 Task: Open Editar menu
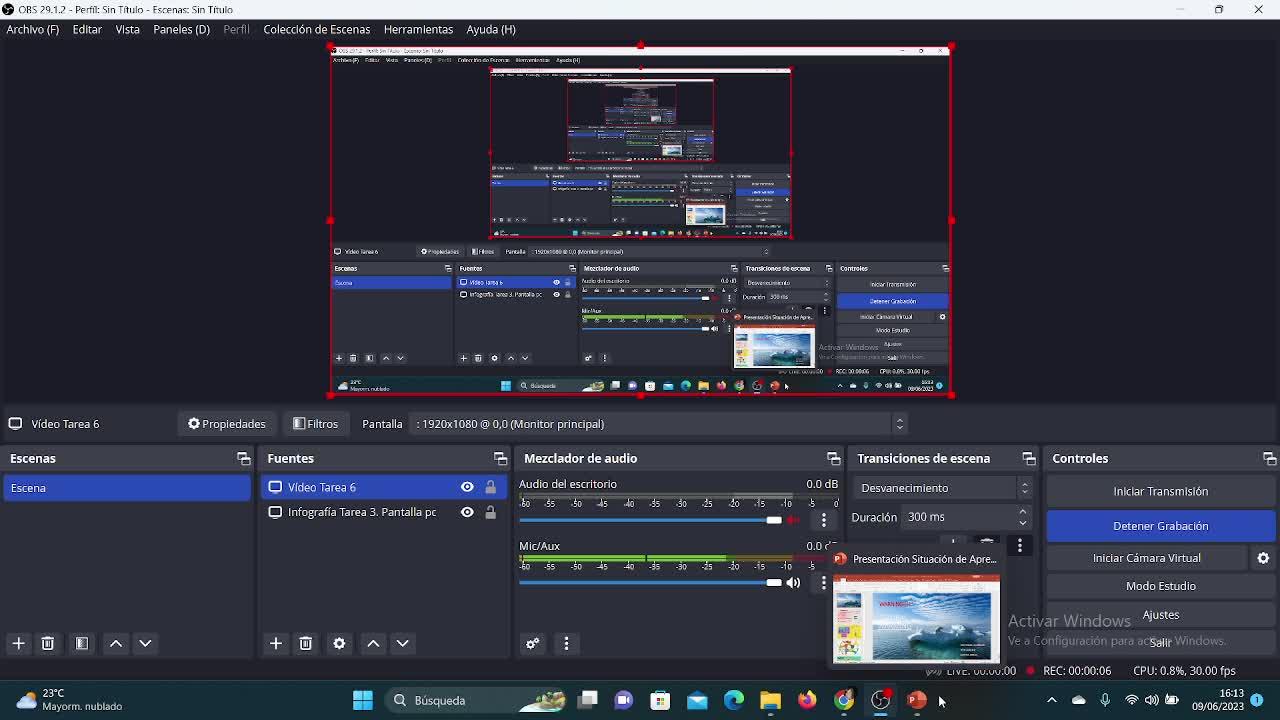click(87, 29)
